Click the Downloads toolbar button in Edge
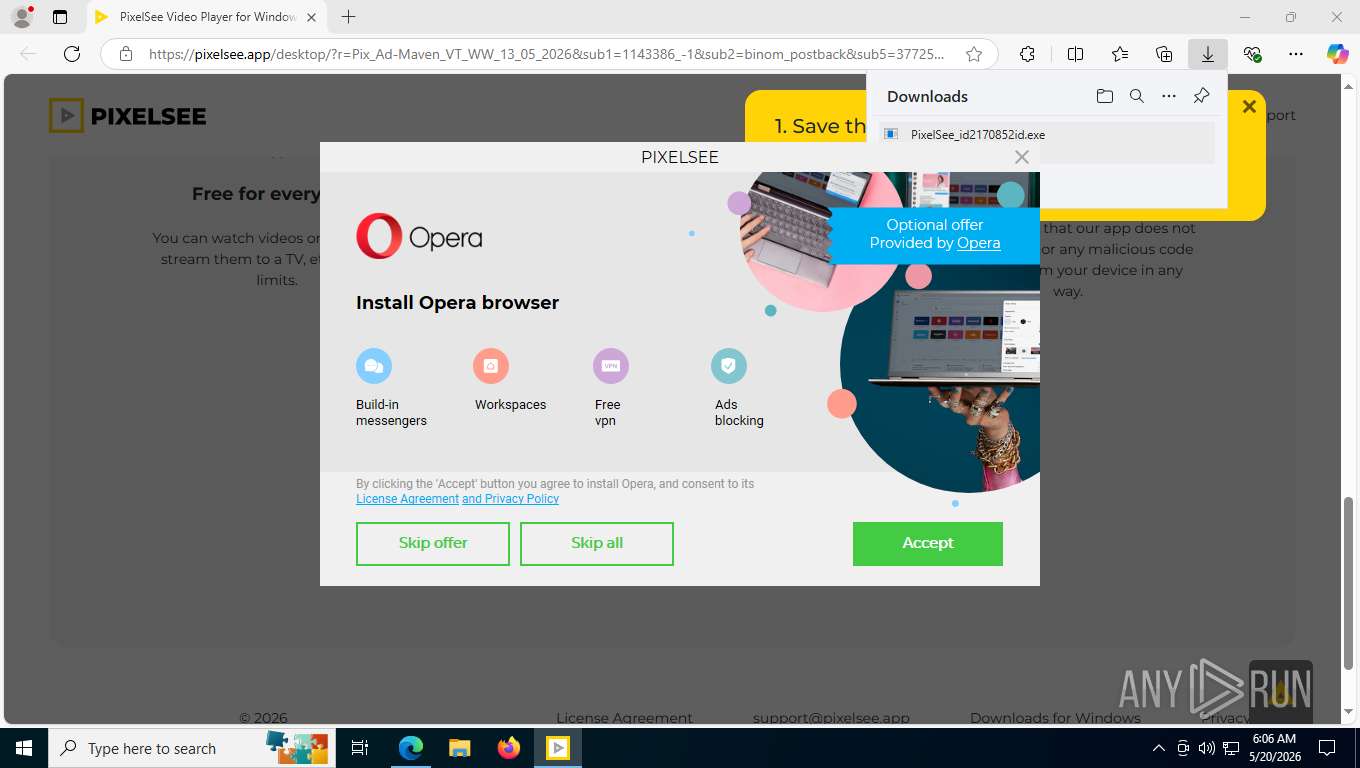 point(1208,54)
